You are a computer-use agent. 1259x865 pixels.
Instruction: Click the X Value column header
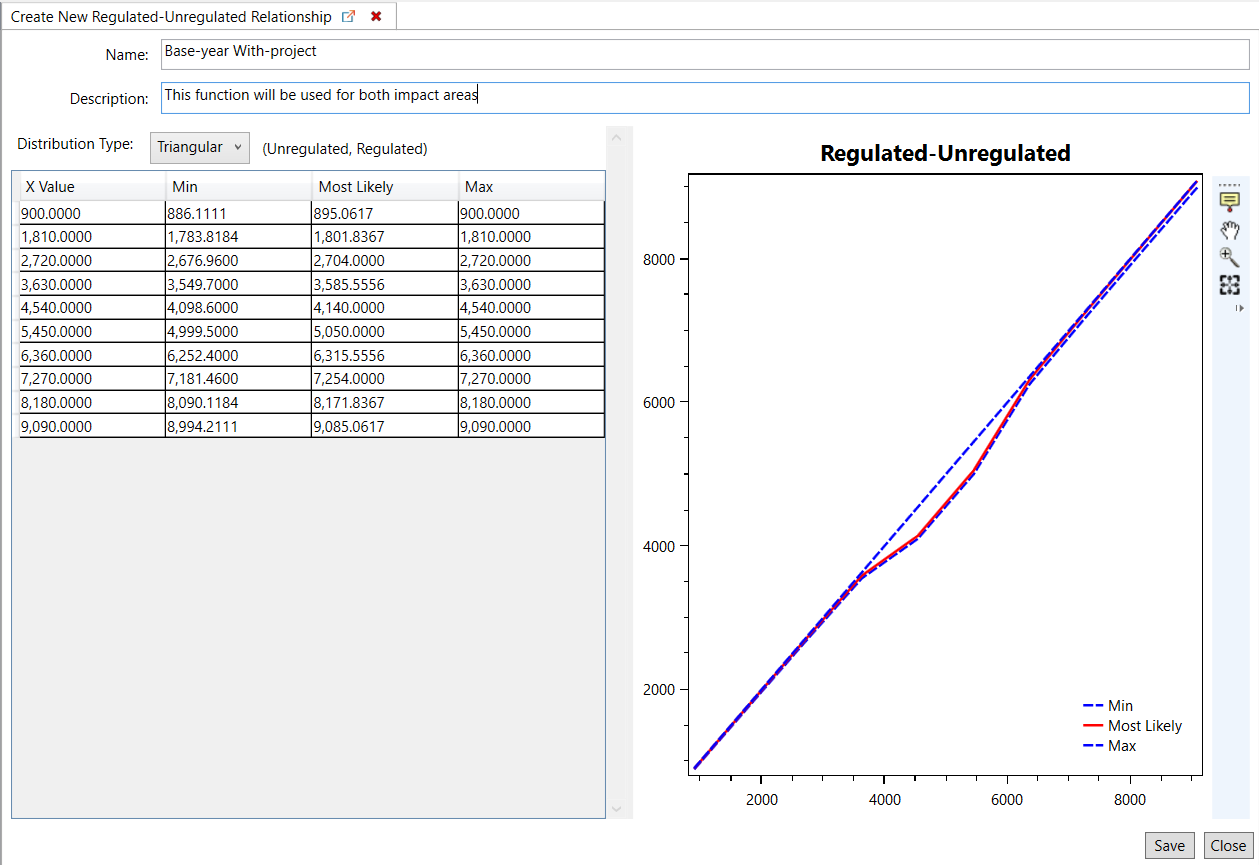pyautogui.click(x=93, y=186)
